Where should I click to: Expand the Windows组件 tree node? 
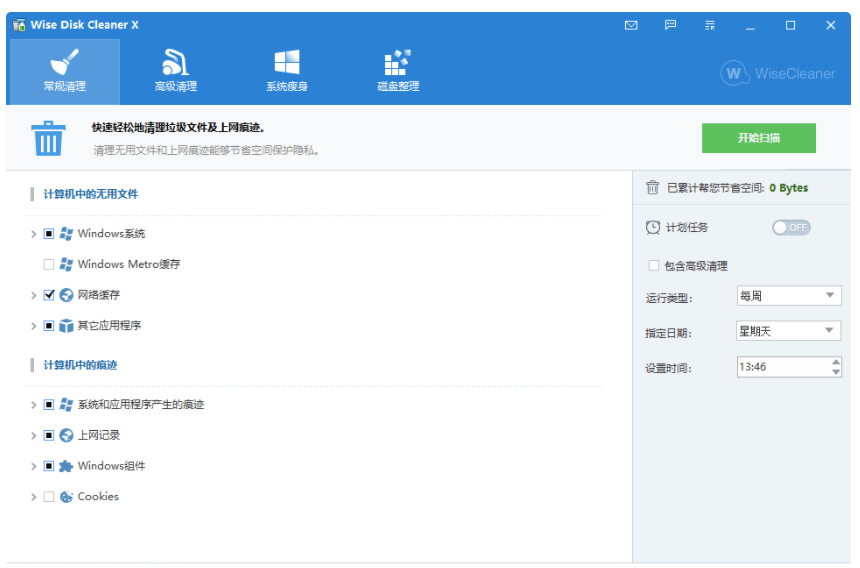pyautogui.click(x=33, y=467)
